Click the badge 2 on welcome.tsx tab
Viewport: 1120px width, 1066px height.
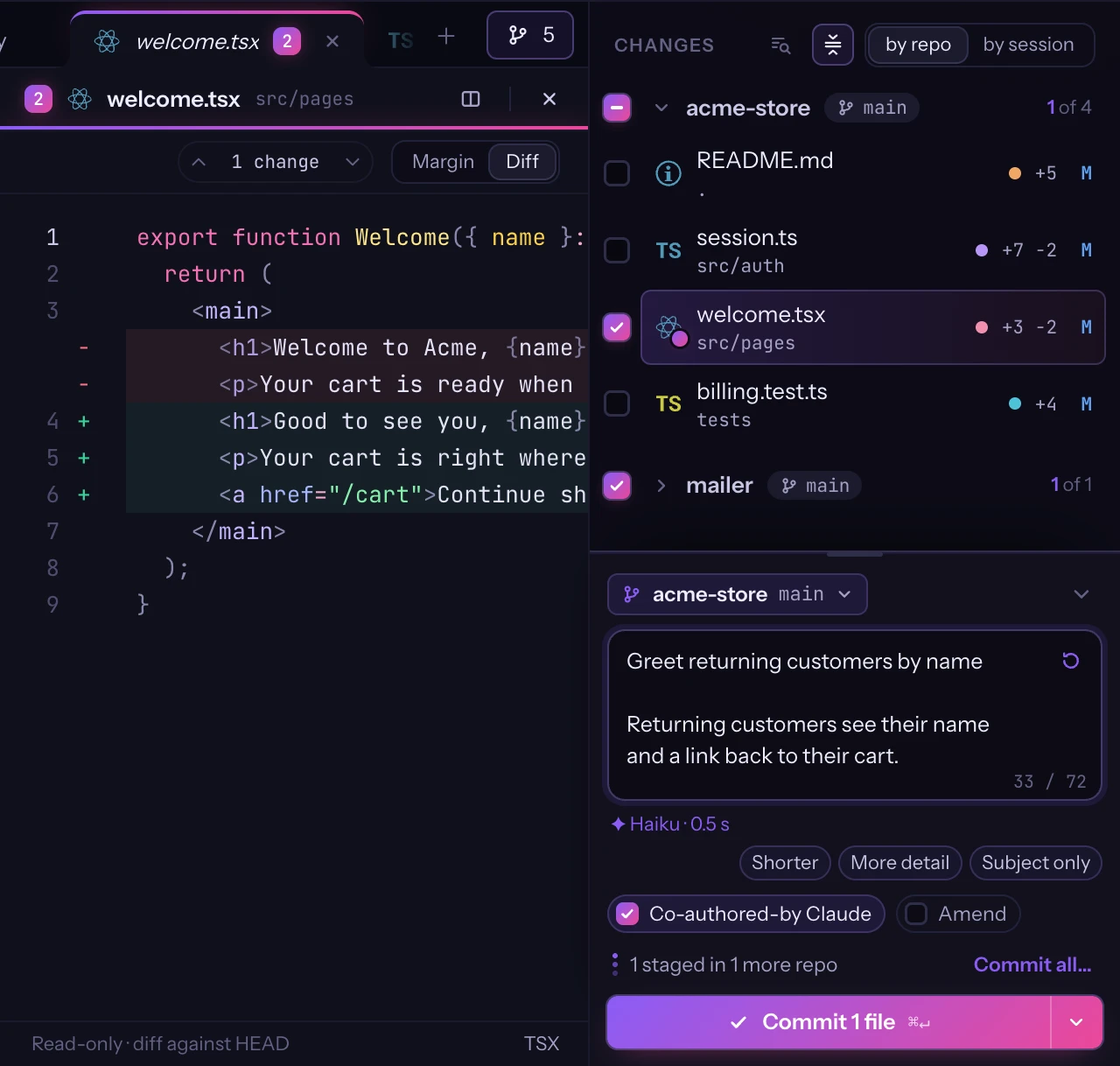(x=287, y=41)
